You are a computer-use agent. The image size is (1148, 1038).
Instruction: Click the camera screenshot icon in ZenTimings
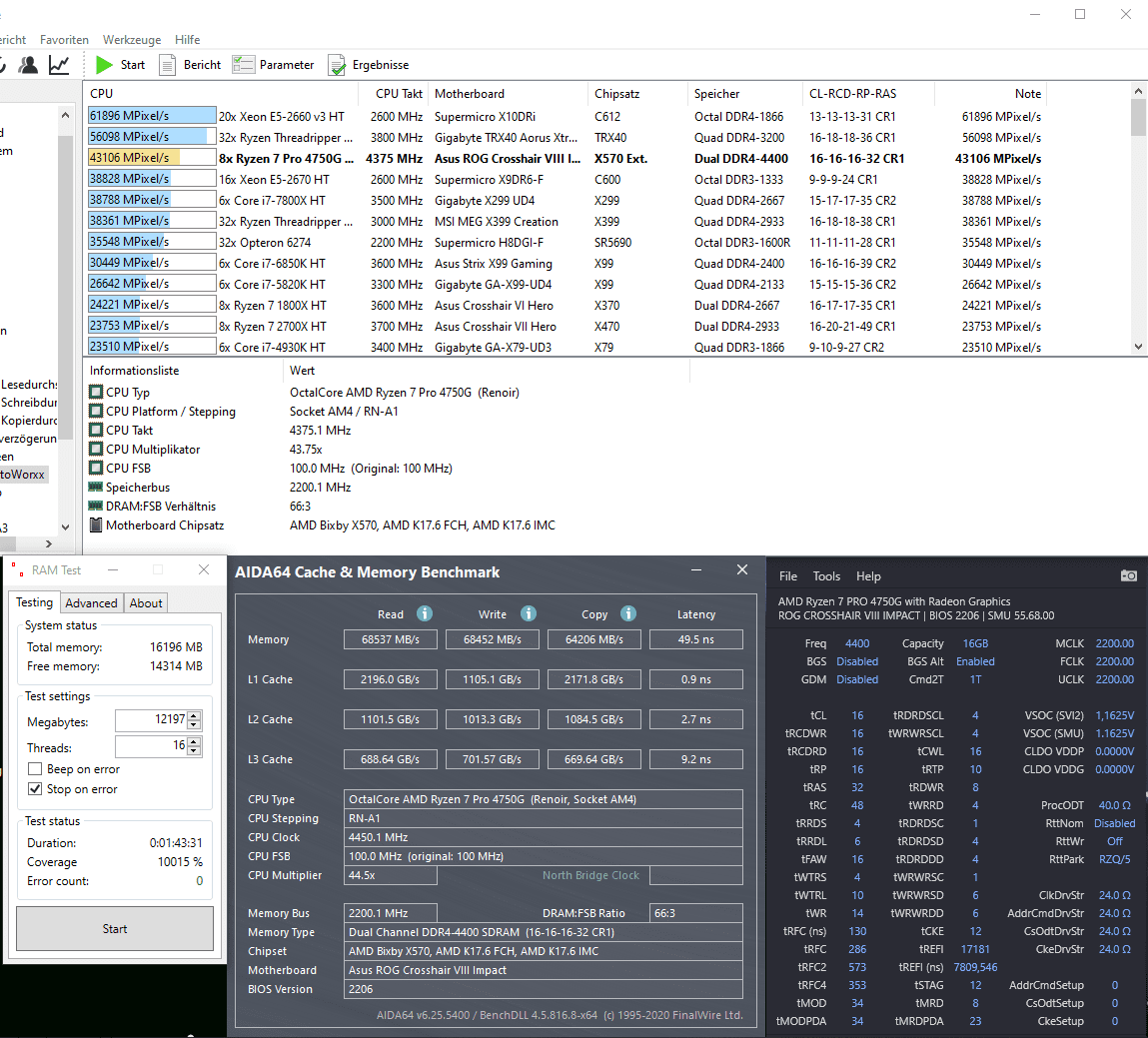tap(1128, 576)
